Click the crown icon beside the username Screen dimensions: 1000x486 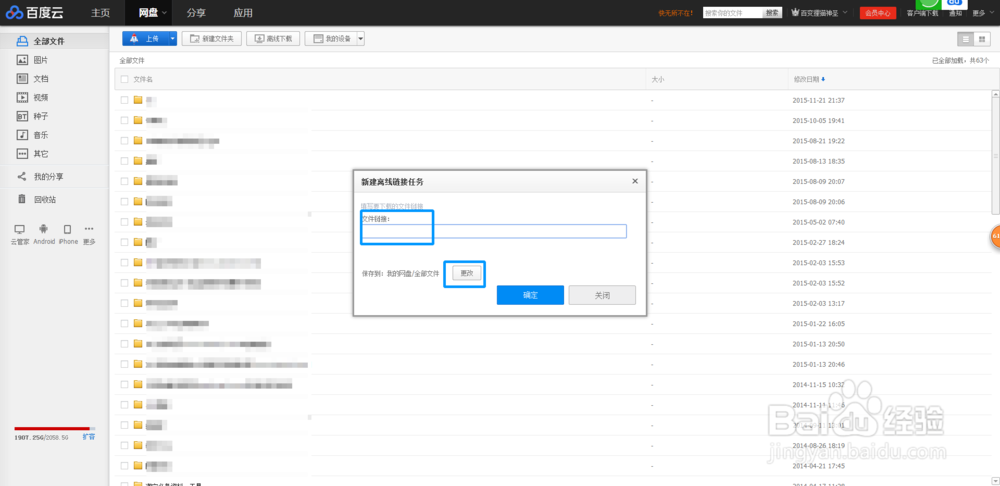795,13
